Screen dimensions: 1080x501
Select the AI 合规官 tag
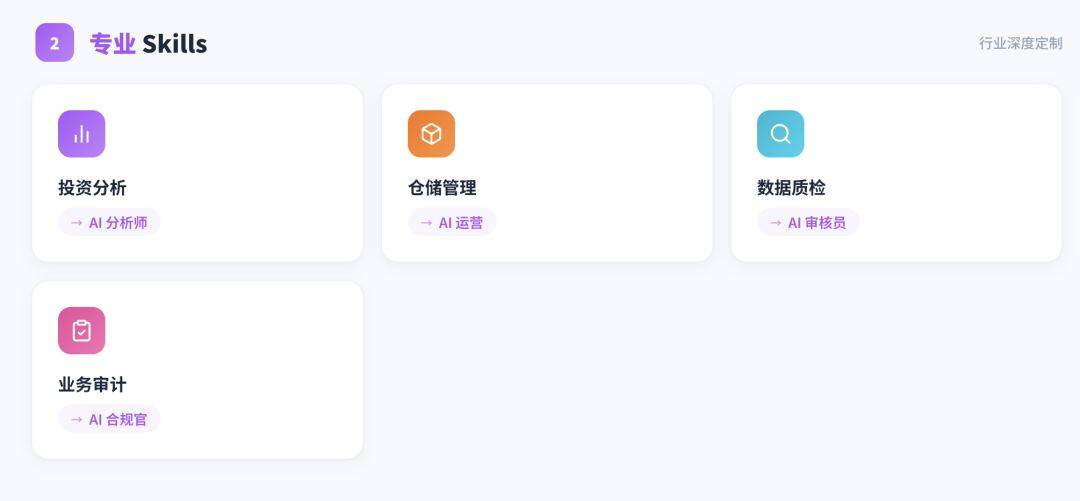pyautogui.click(x=118, y=420)
